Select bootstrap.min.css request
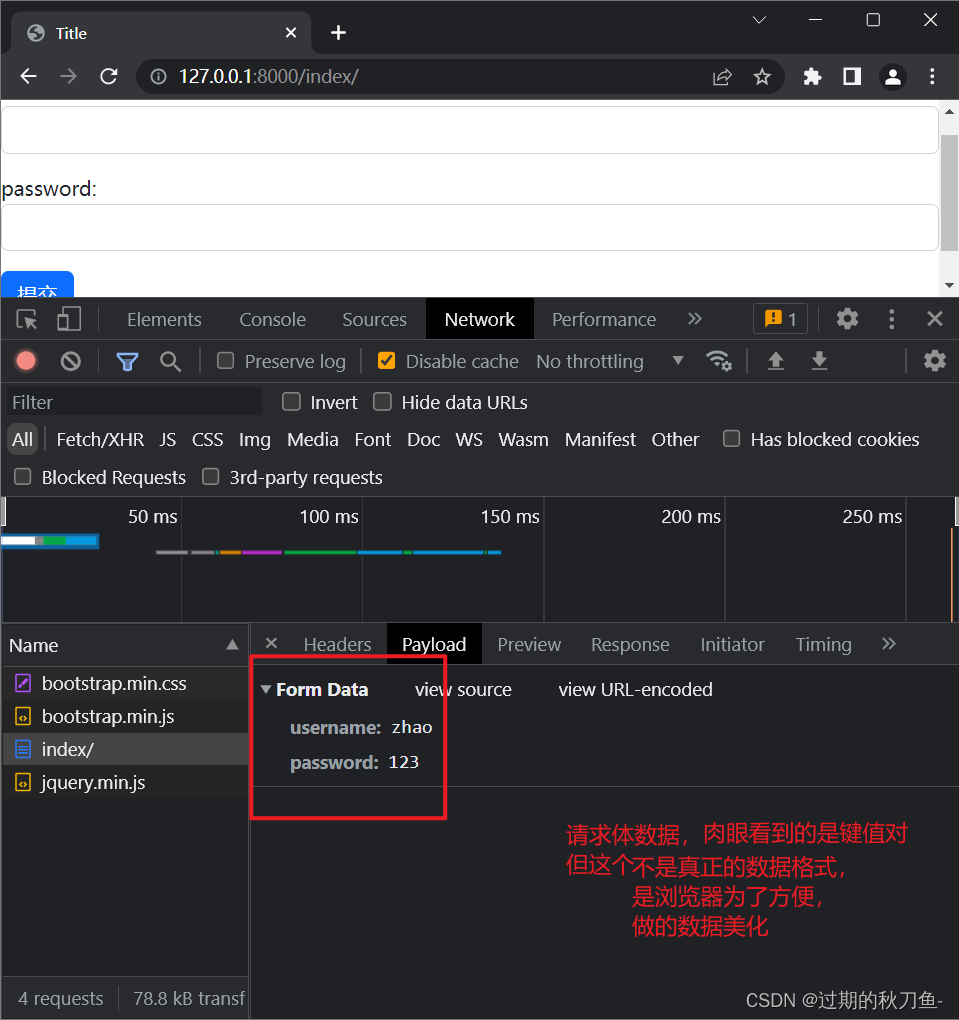This screenshot has height=1020, width=959. [125, 683]
